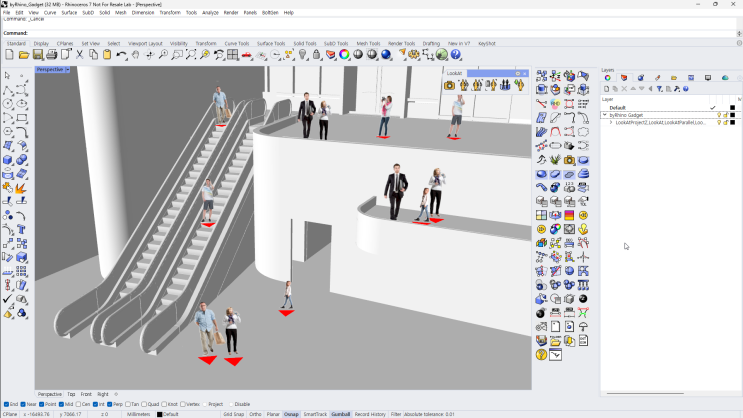Open the Help question mark icon
This screenshot has width=743, height=418.
456,55
